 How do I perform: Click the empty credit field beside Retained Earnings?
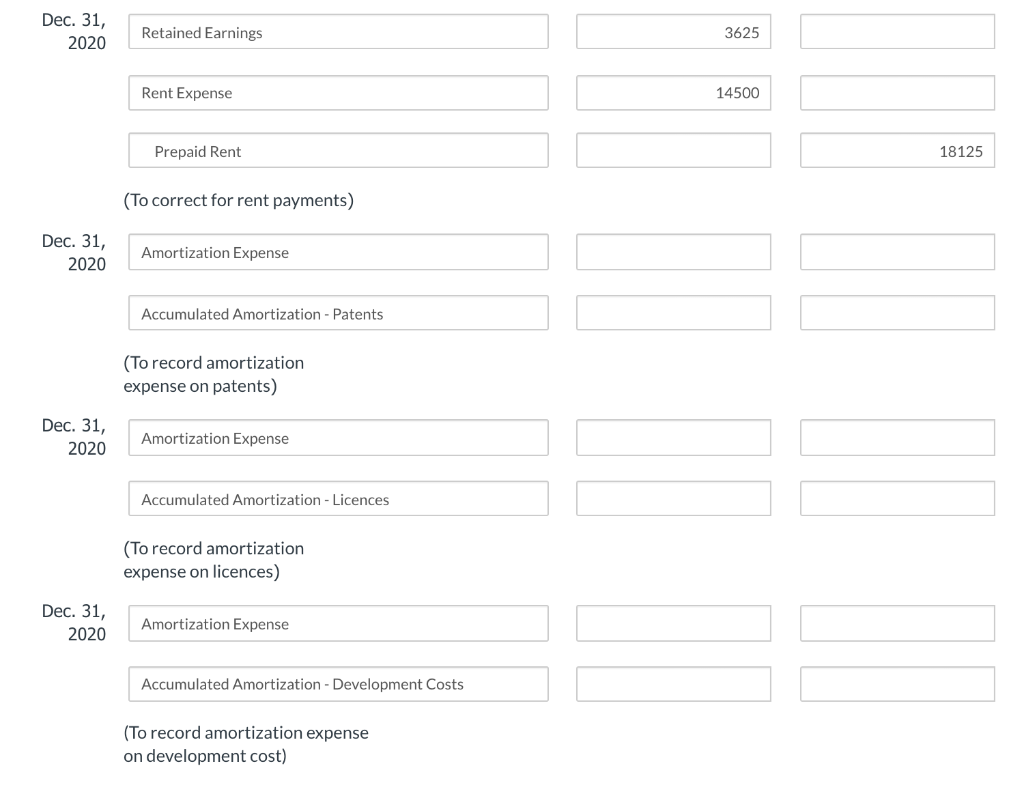pos(896,31)
